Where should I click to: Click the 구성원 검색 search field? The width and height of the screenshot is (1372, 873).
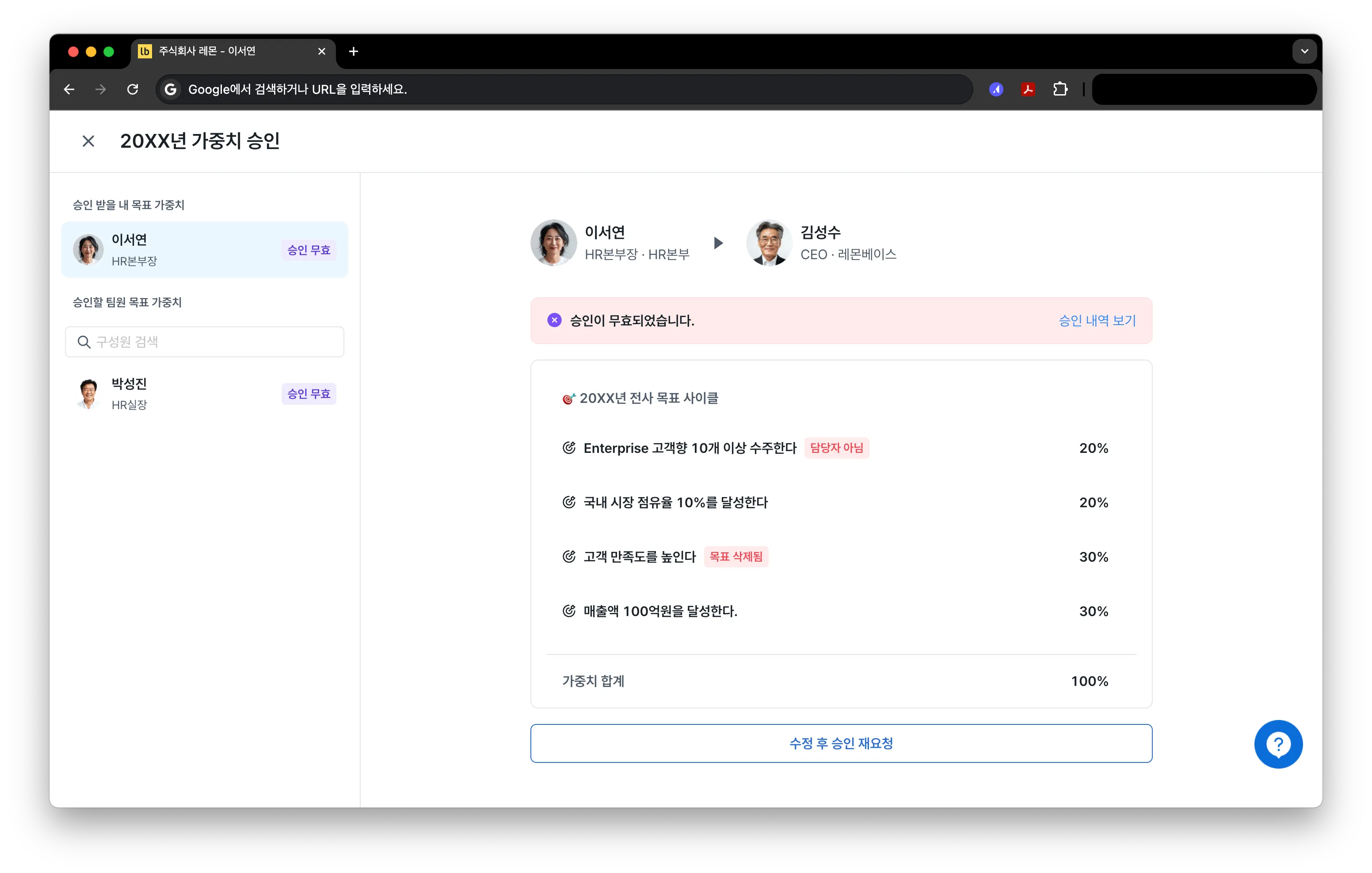pyautogui.click(x=205, y=342)
